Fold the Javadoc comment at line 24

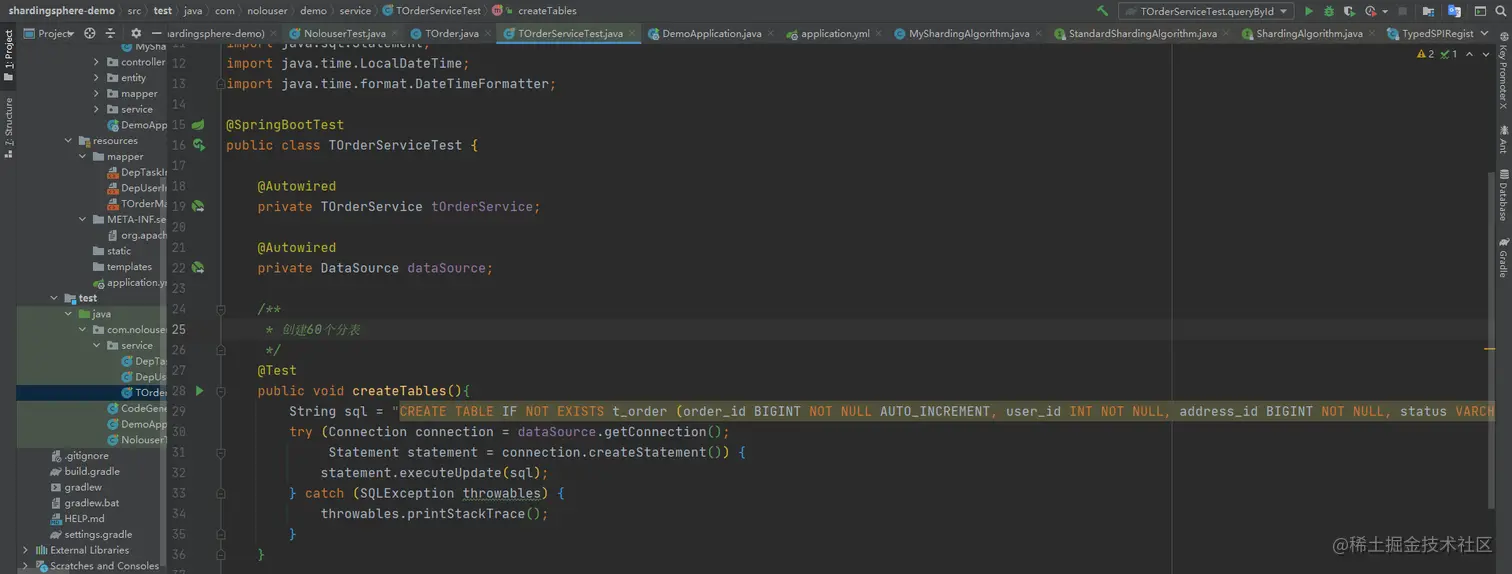tap(221, 309)
